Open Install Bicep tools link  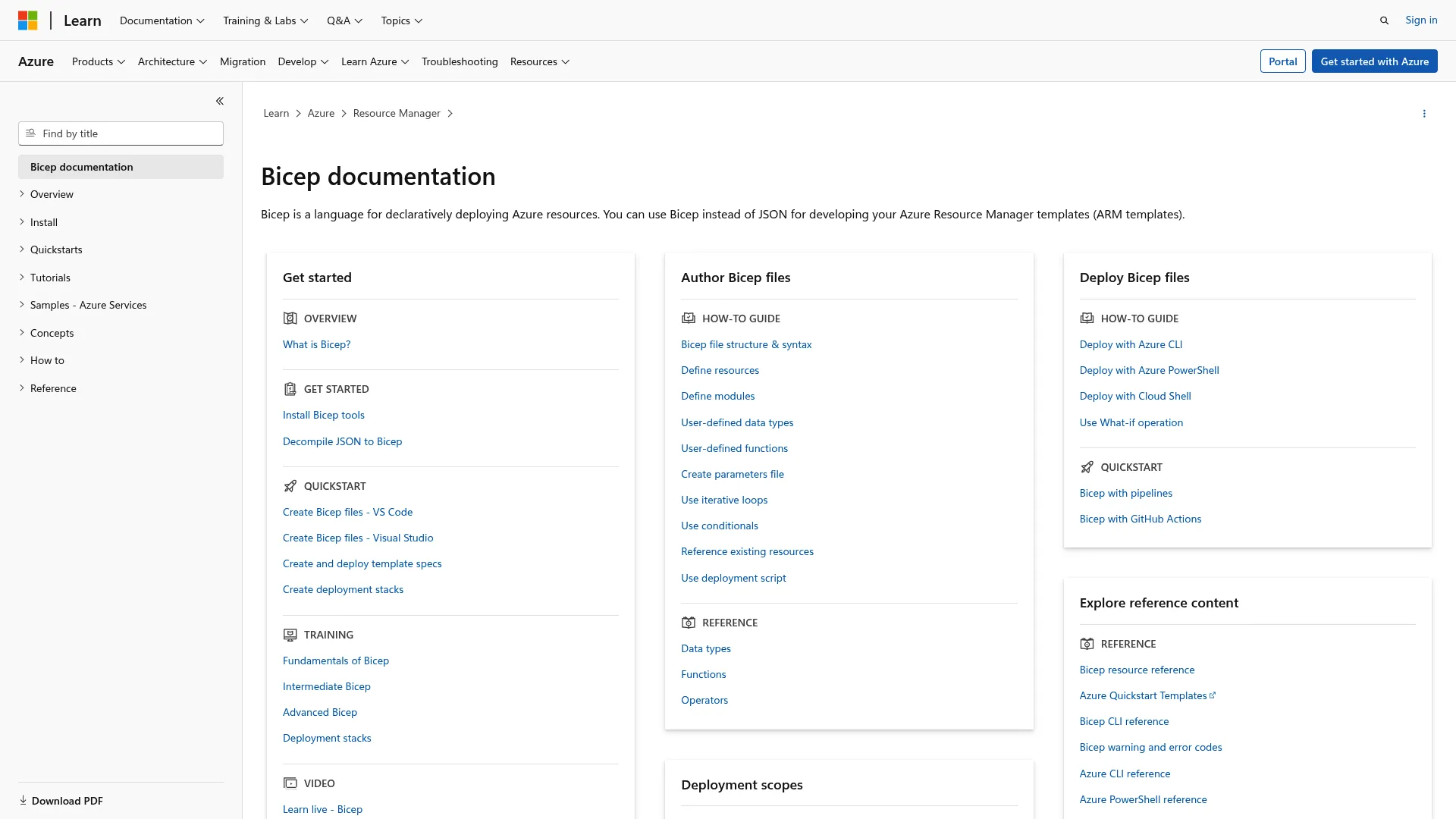[323, 415]
